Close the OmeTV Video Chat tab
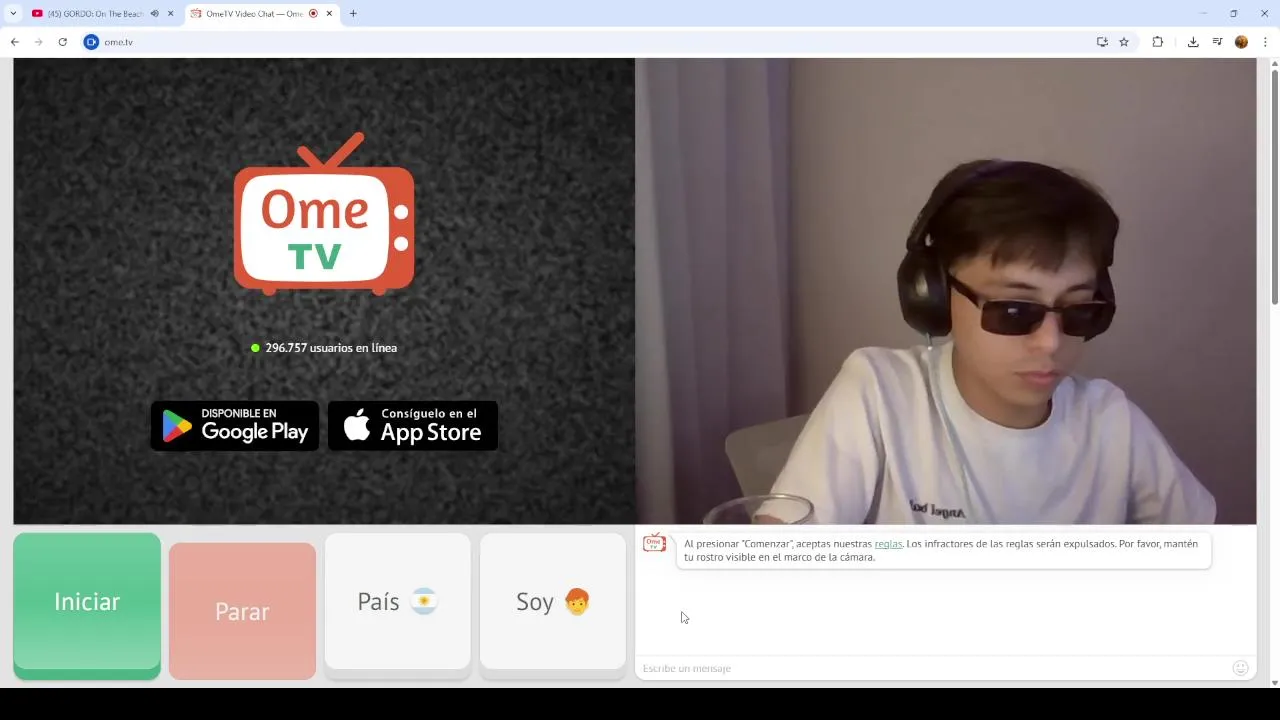1280x720 pixels. (329, 14)
